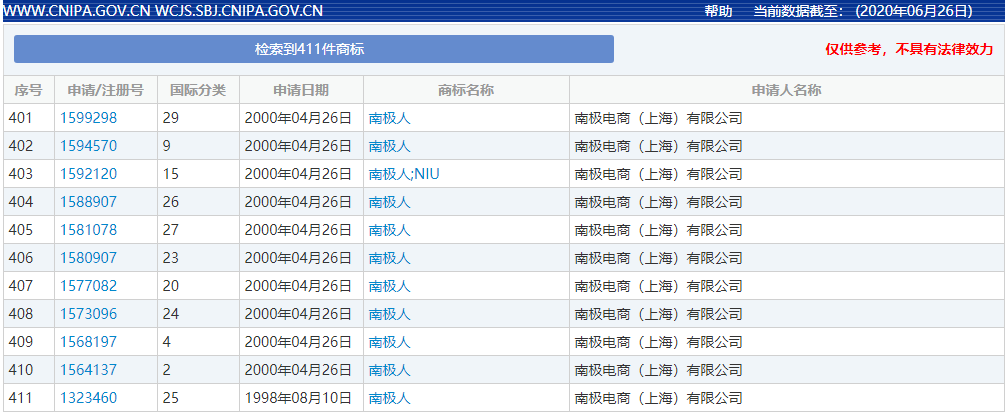The height and width of the screenshot is (415, 1007).
Task: Open trademark name 南极人 in row 402
Action: (x=390, y=146)
